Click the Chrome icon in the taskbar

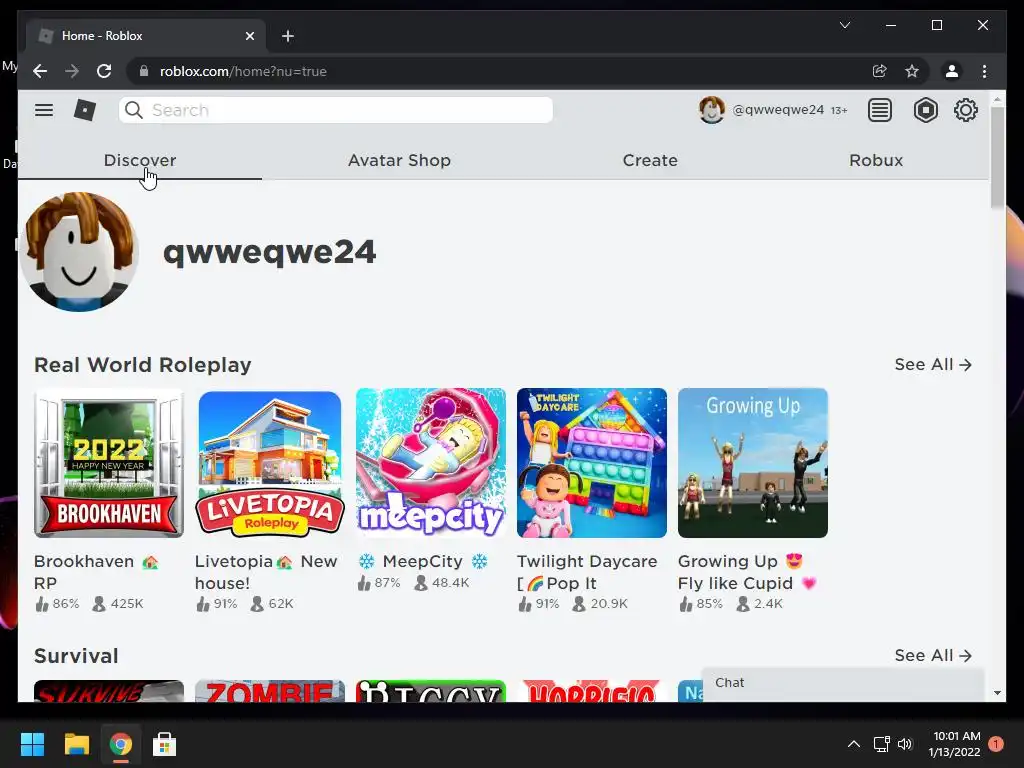pos(120,744)
